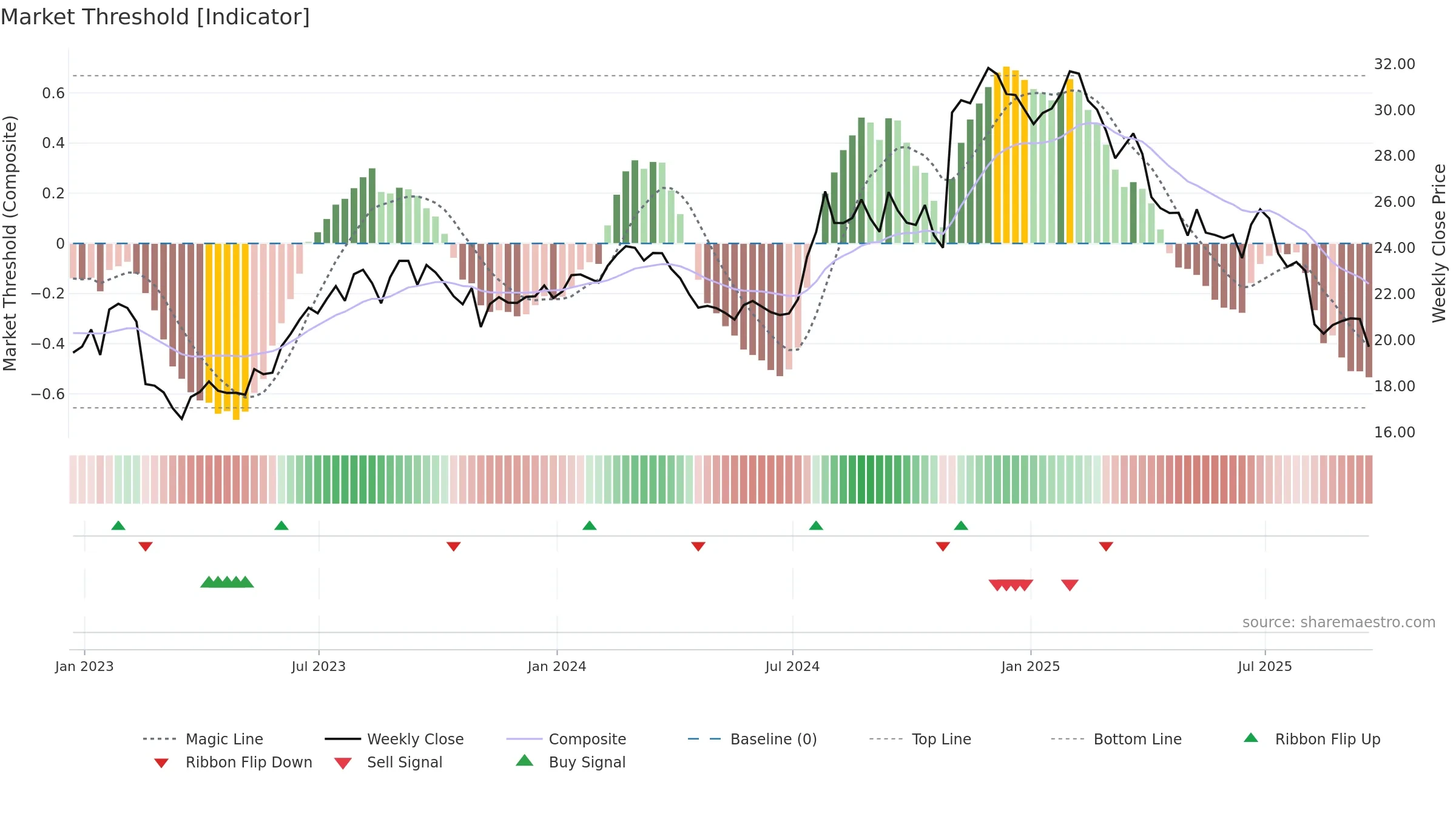Viewport: 1456px width, 819px height.
Task: Click the 24.00 price axis label
Action: point(1395,248)
